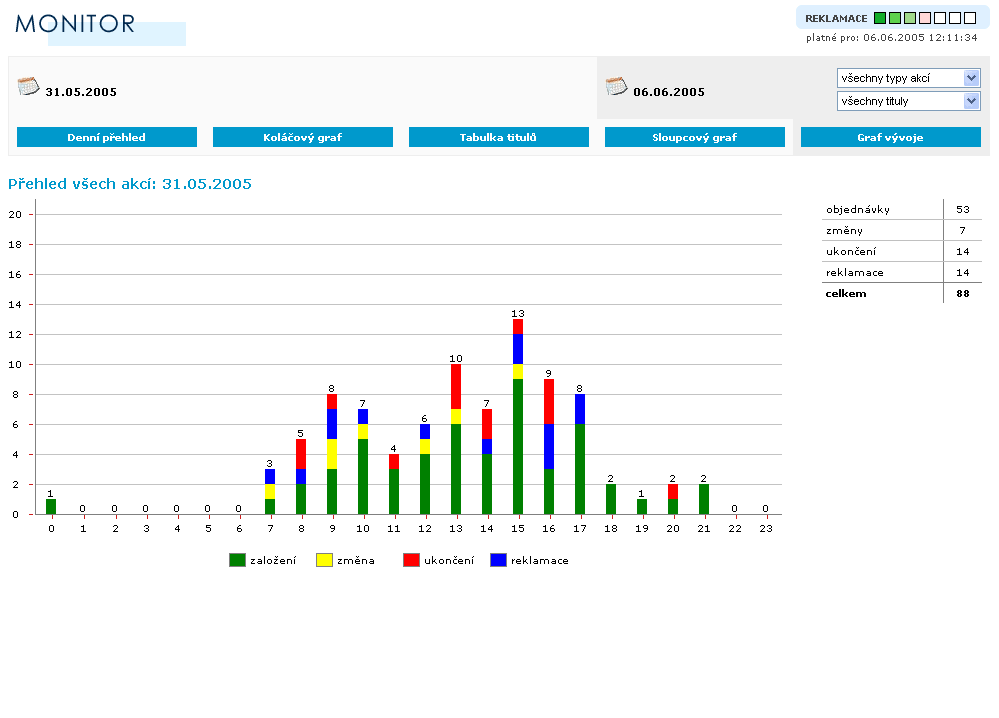The width and height of the screenshot is (999, 718).
Task: Click calendar icon beside 31.05.2005
Action: click(x=28, y=86)
